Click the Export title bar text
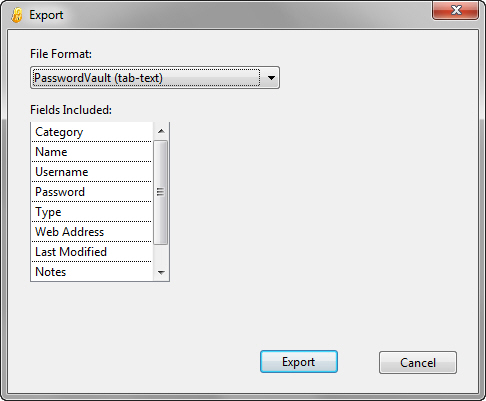 click(x=46, y=15)
